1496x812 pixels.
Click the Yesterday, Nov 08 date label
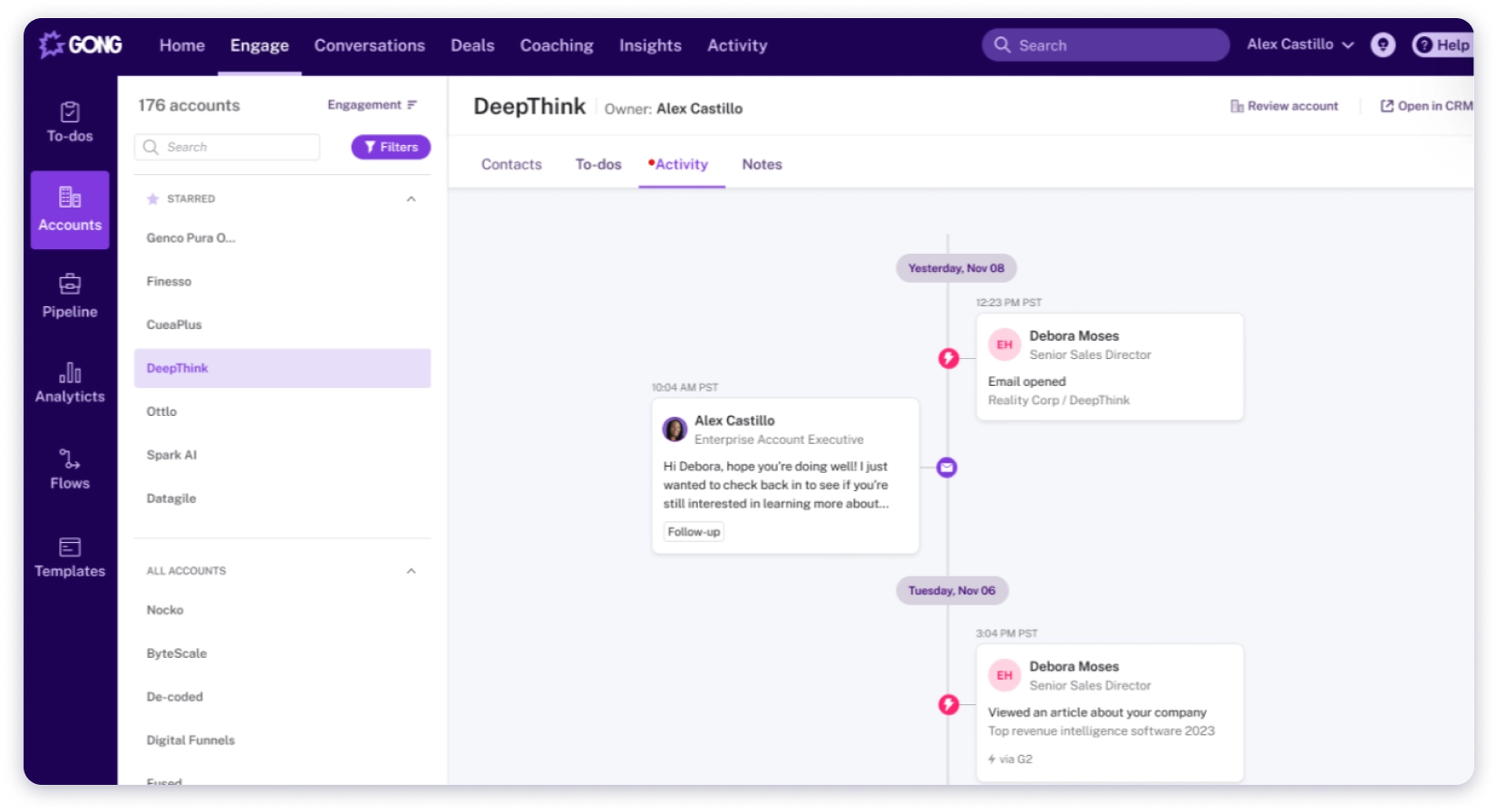[957, 268]
